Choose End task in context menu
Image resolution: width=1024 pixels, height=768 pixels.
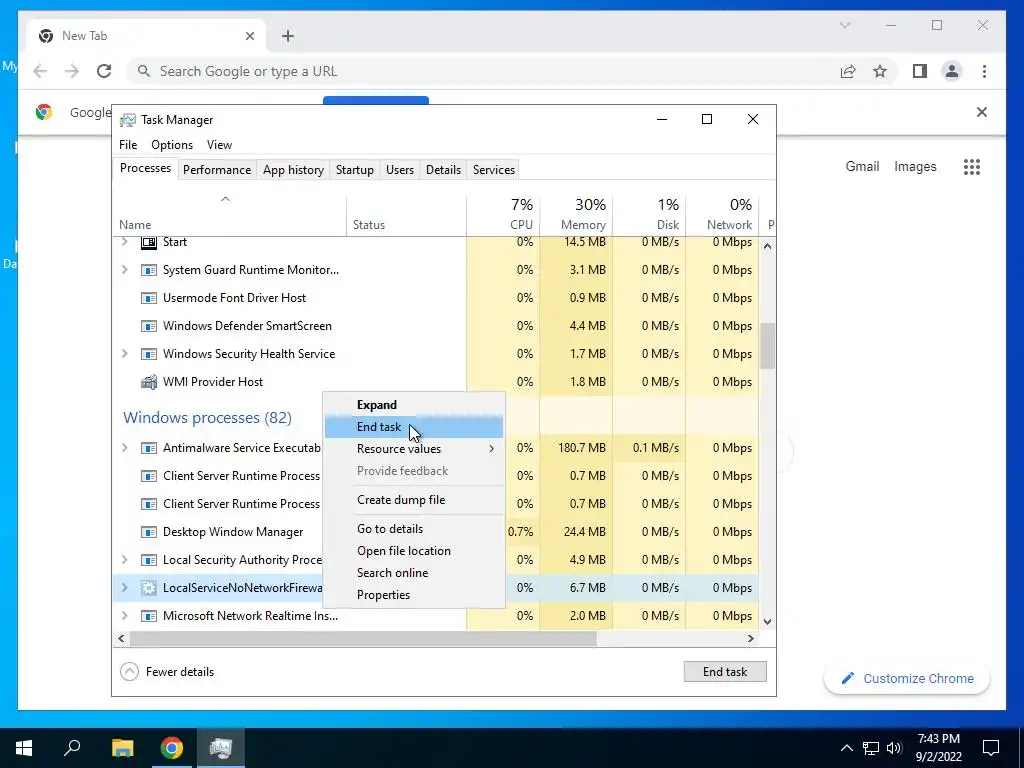(414, 427)
